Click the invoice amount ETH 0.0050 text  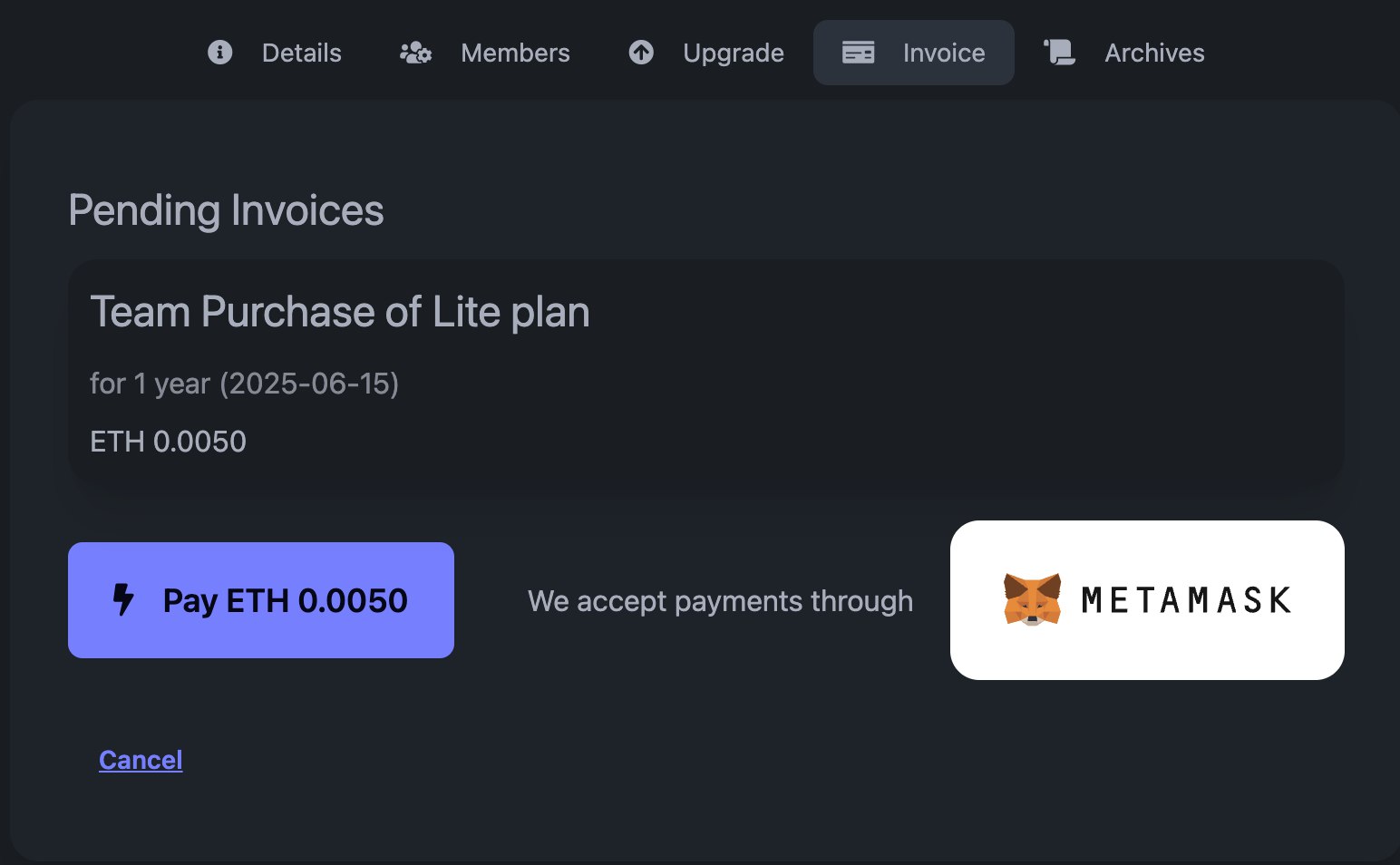click(x=168, y=442)
